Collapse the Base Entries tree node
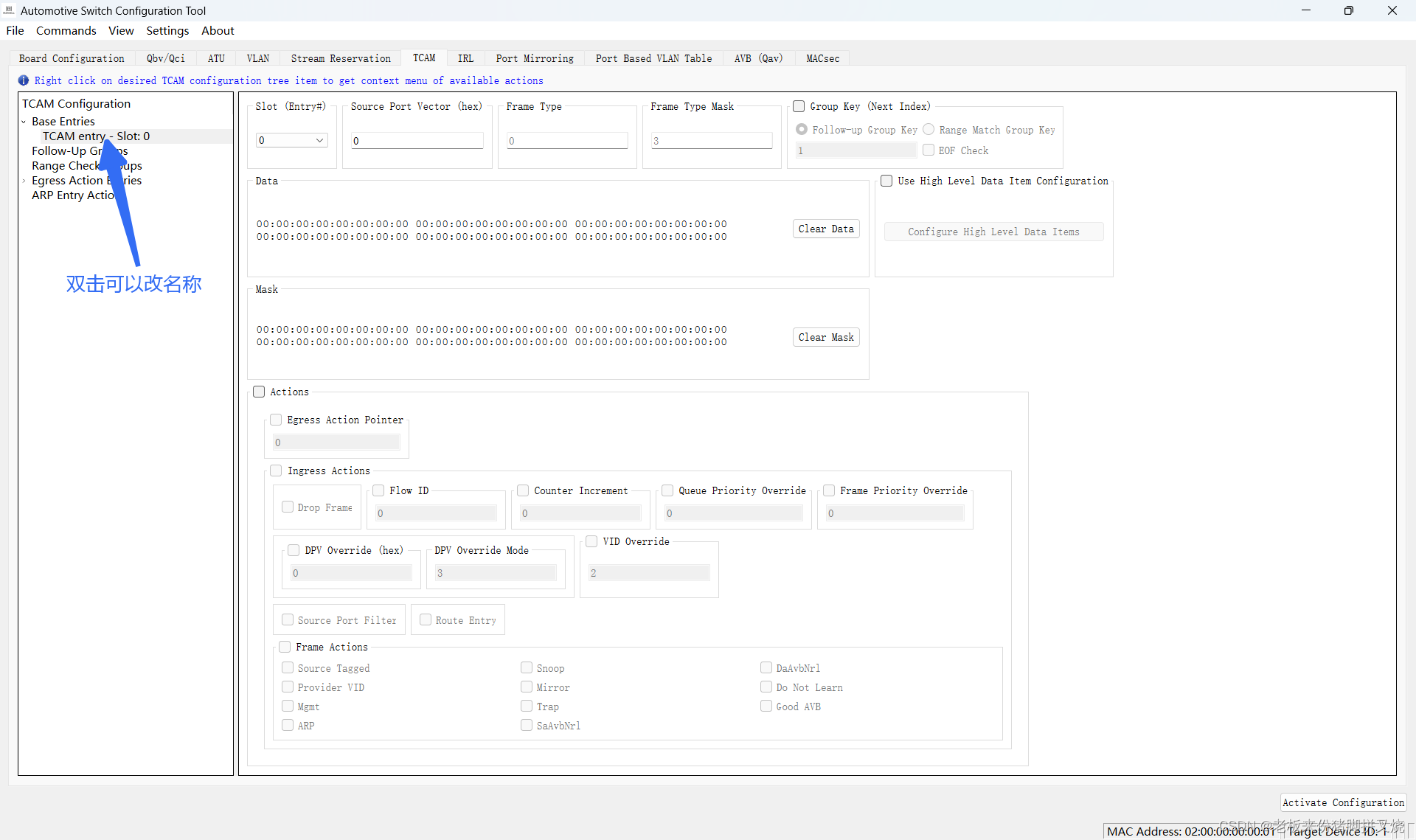The image size is (1416, 840). tap(24, 122)
